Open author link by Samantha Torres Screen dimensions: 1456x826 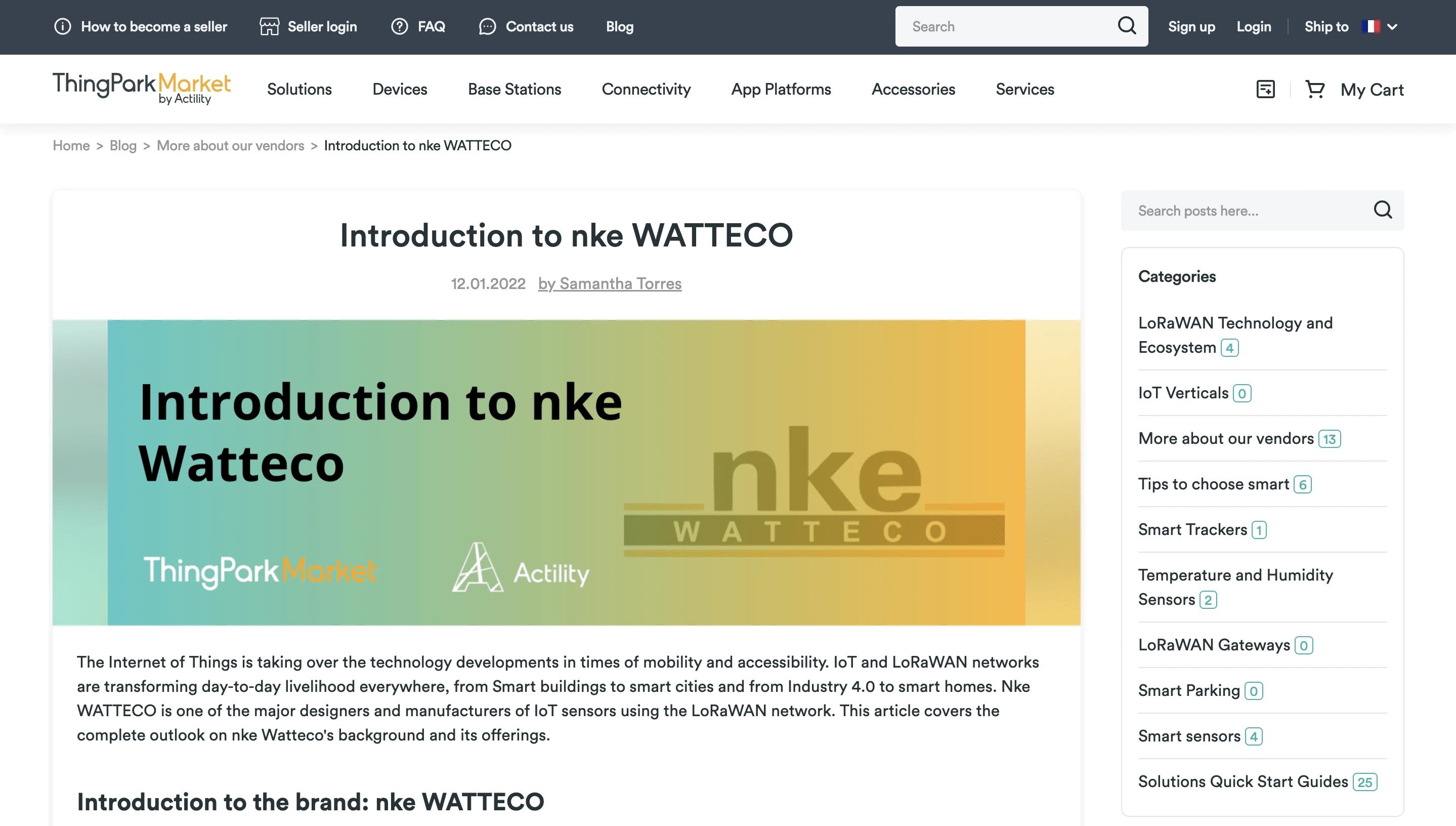tap(610, 283)
